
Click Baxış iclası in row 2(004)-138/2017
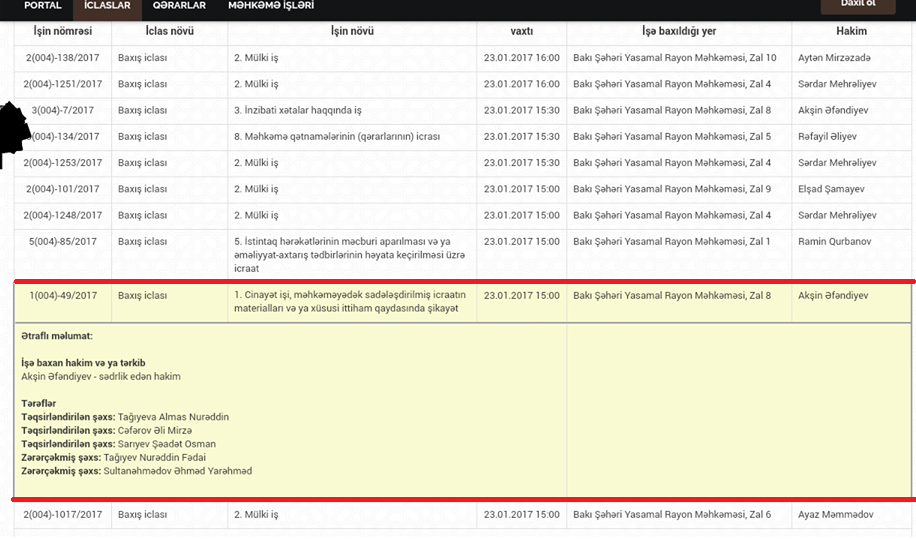pyautogui.click(x=143, y=58)
